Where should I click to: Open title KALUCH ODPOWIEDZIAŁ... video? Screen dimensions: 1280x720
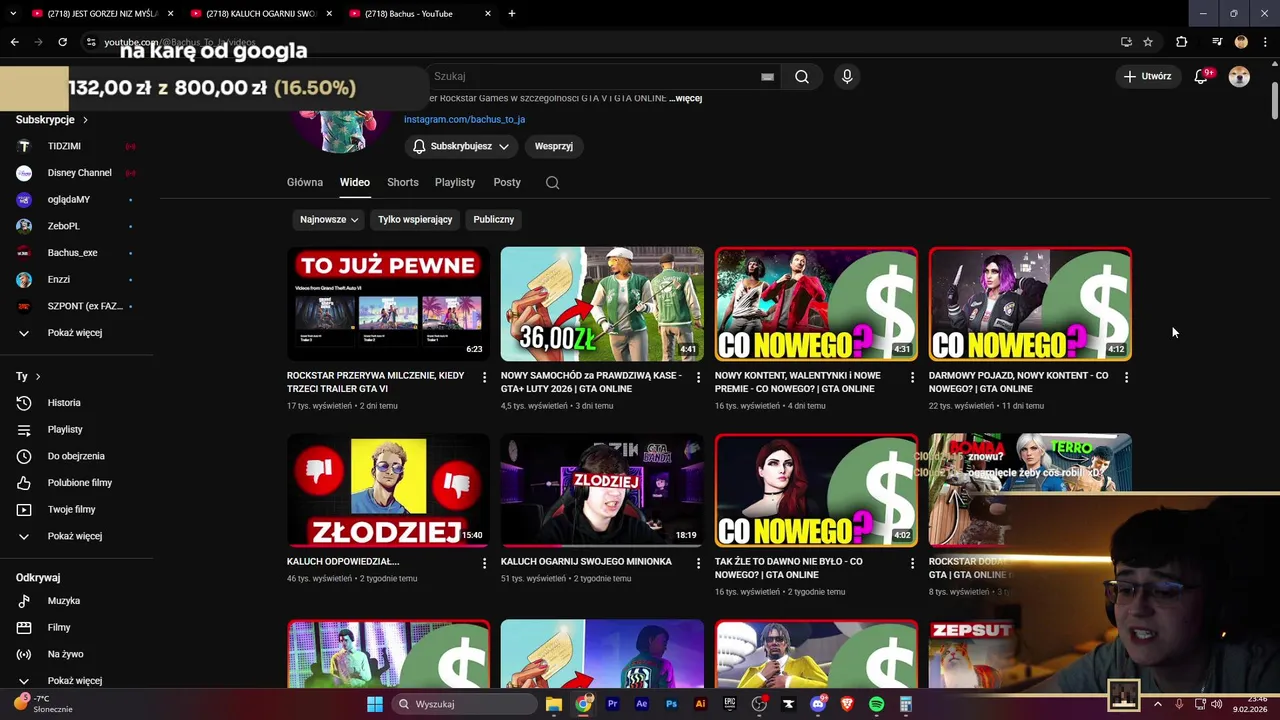343,561
